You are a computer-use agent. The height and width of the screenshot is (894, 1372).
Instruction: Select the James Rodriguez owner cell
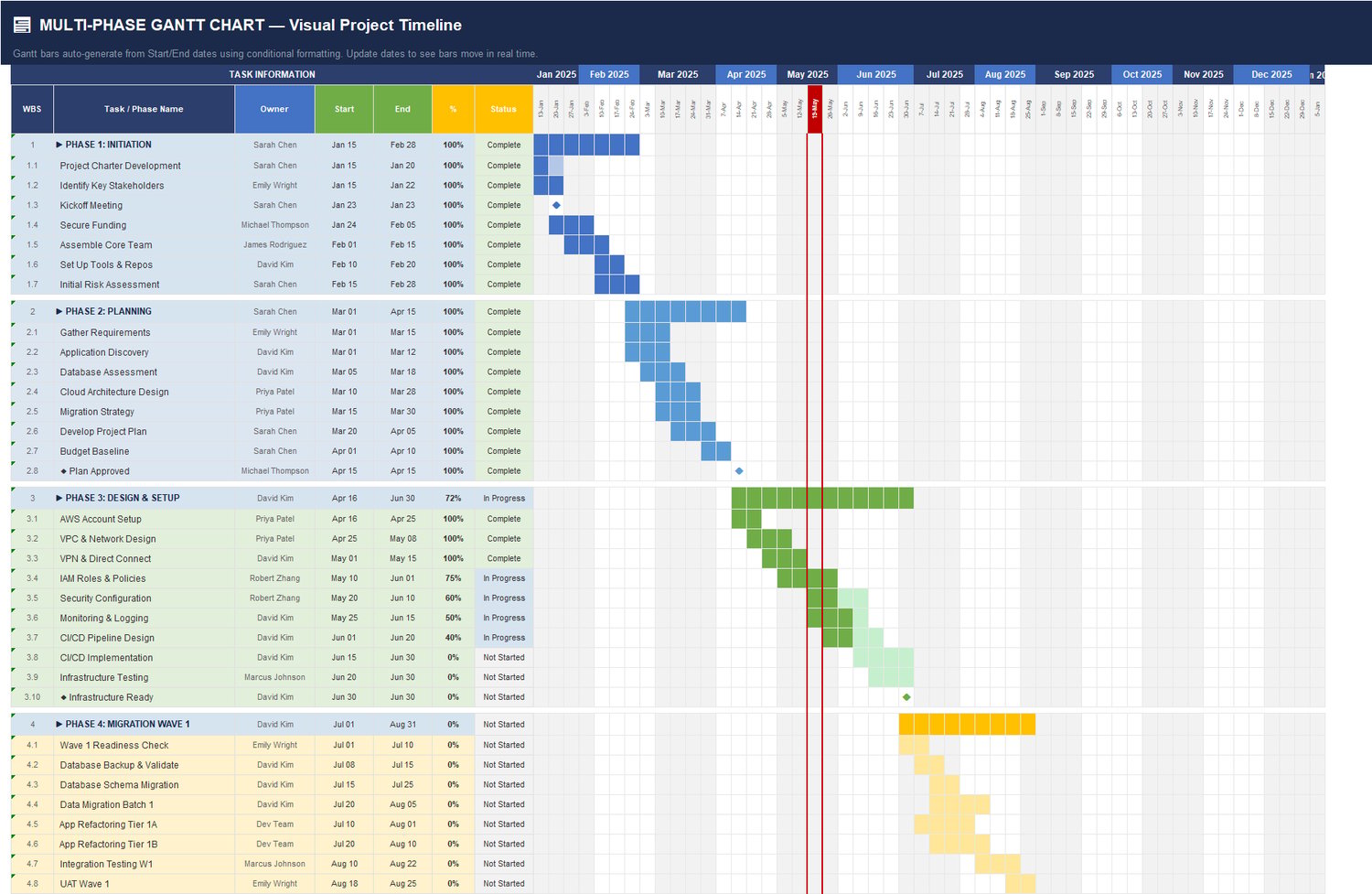pyautogui.click(x=274, y=245)
